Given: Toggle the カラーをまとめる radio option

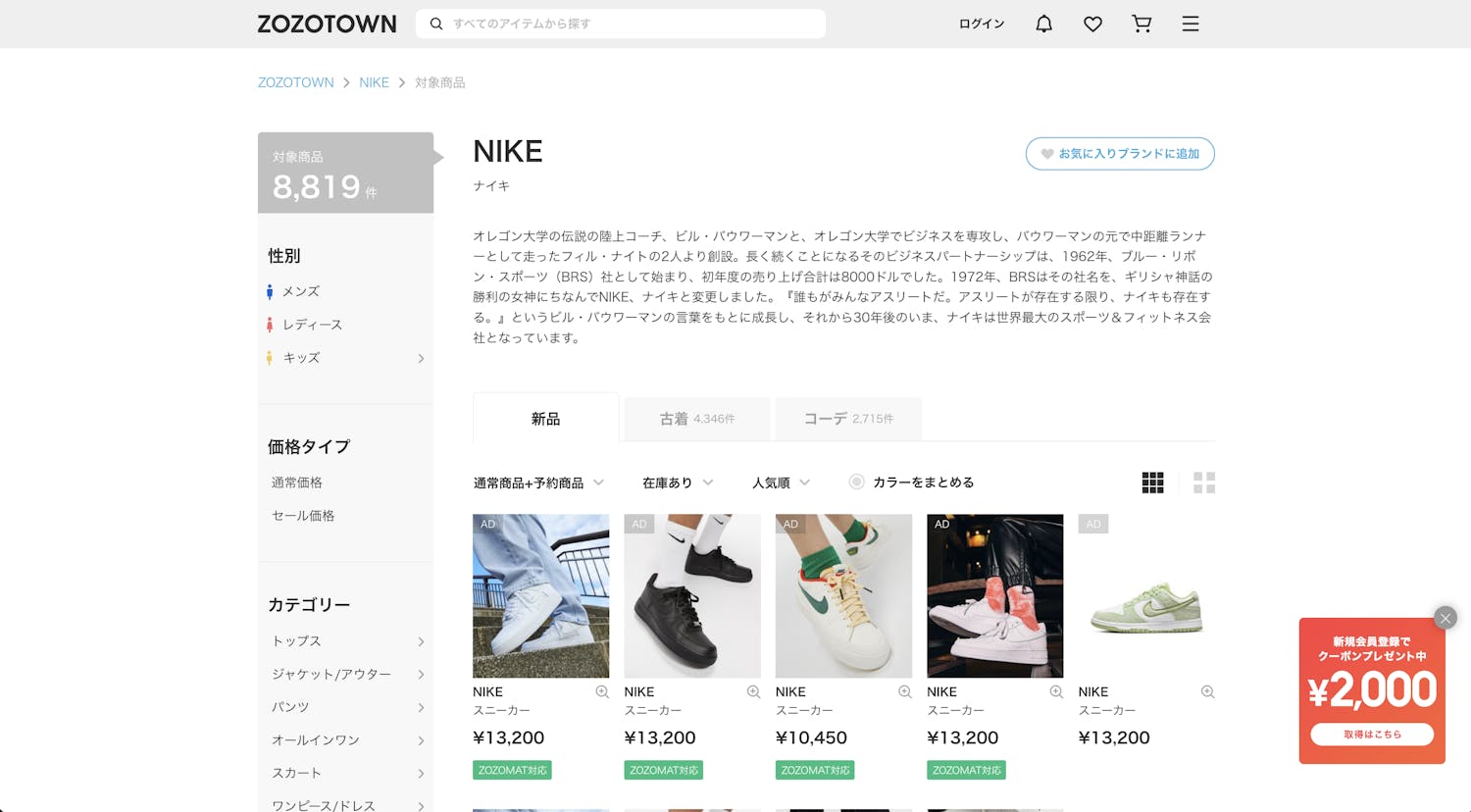Looking at the screenshot, I should click(x=857, y=482).
